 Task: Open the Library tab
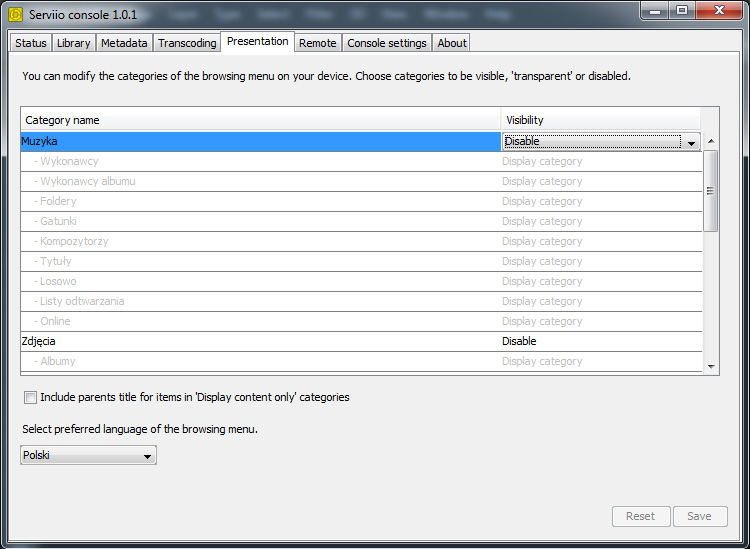pyautogui.click(x=74, y=43)
